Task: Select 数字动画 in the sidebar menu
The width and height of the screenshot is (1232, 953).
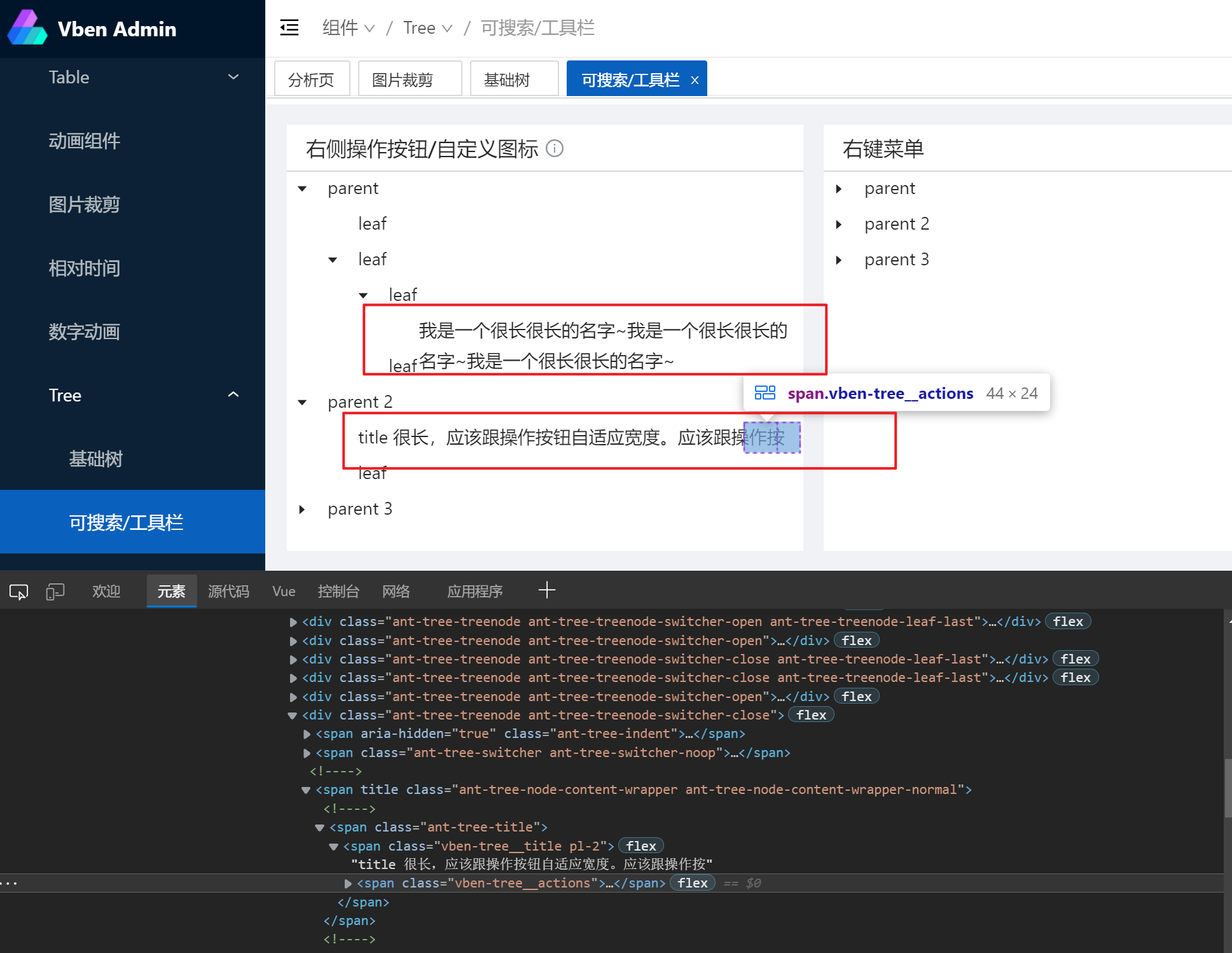Action: click(x=85, y=331)
